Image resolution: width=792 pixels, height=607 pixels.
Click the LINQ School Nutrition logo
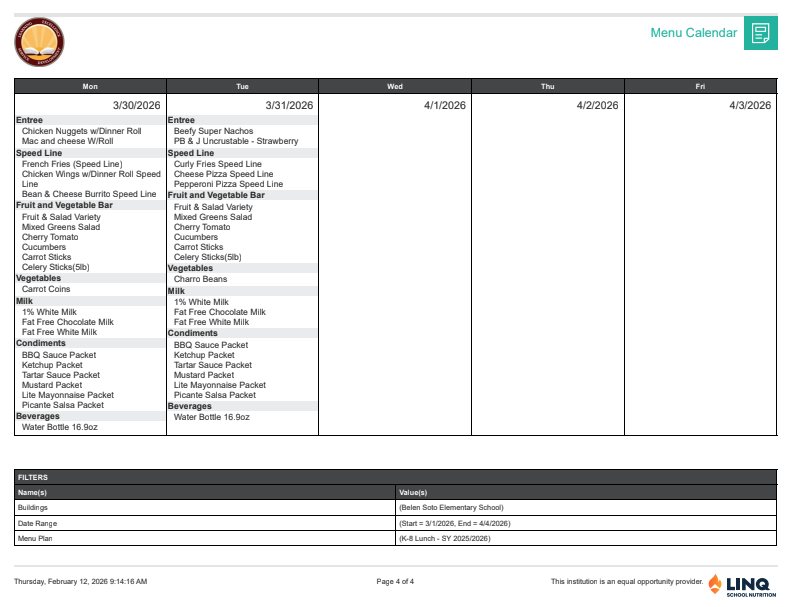(741, 585)
